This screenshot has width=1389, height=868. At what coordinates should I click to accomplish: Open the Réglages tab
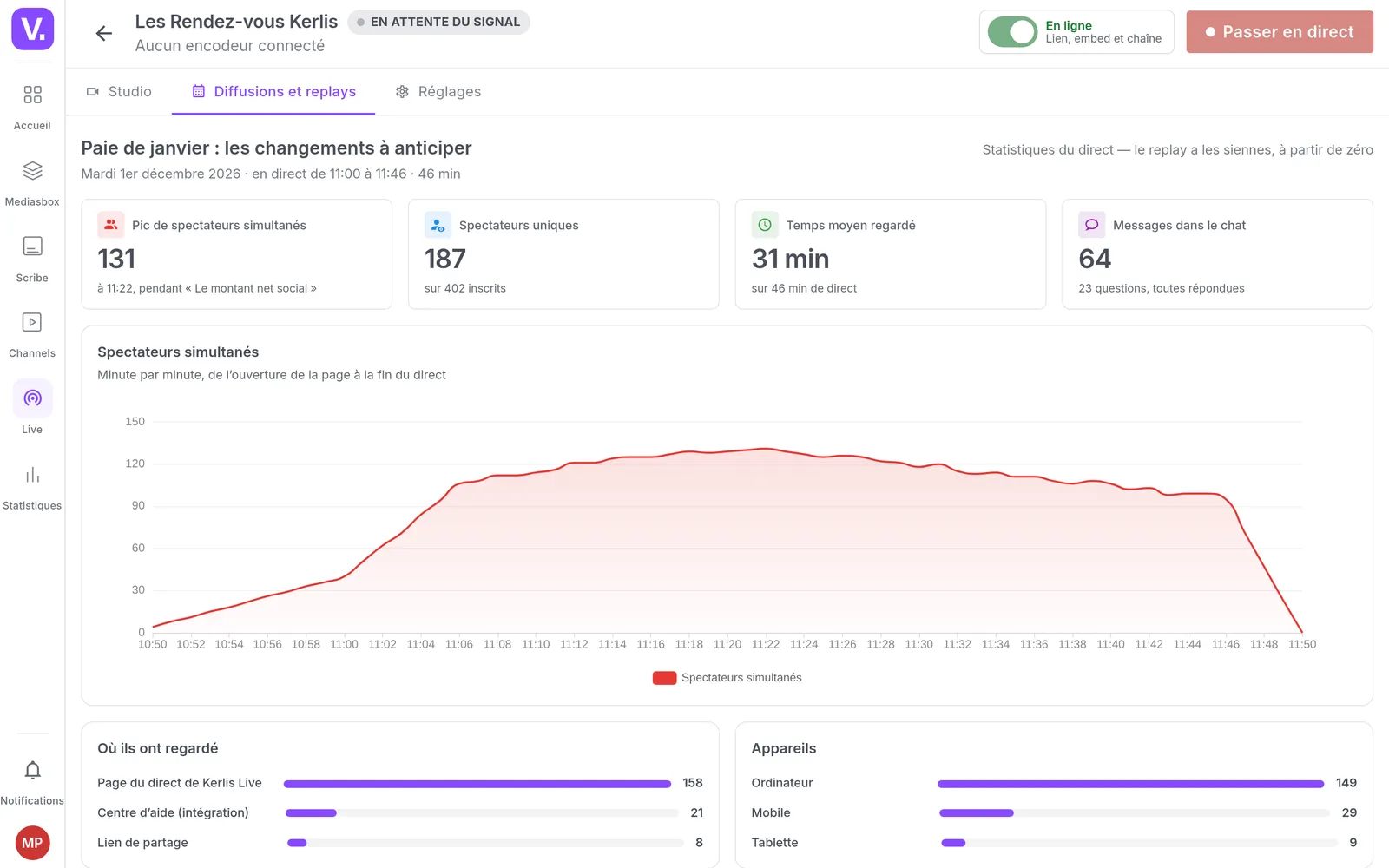click(x=438, y=92)
